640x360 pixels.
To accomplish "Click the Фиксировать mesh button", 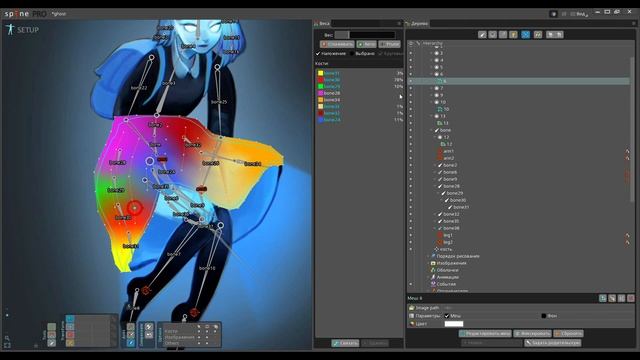I will 532,333.
